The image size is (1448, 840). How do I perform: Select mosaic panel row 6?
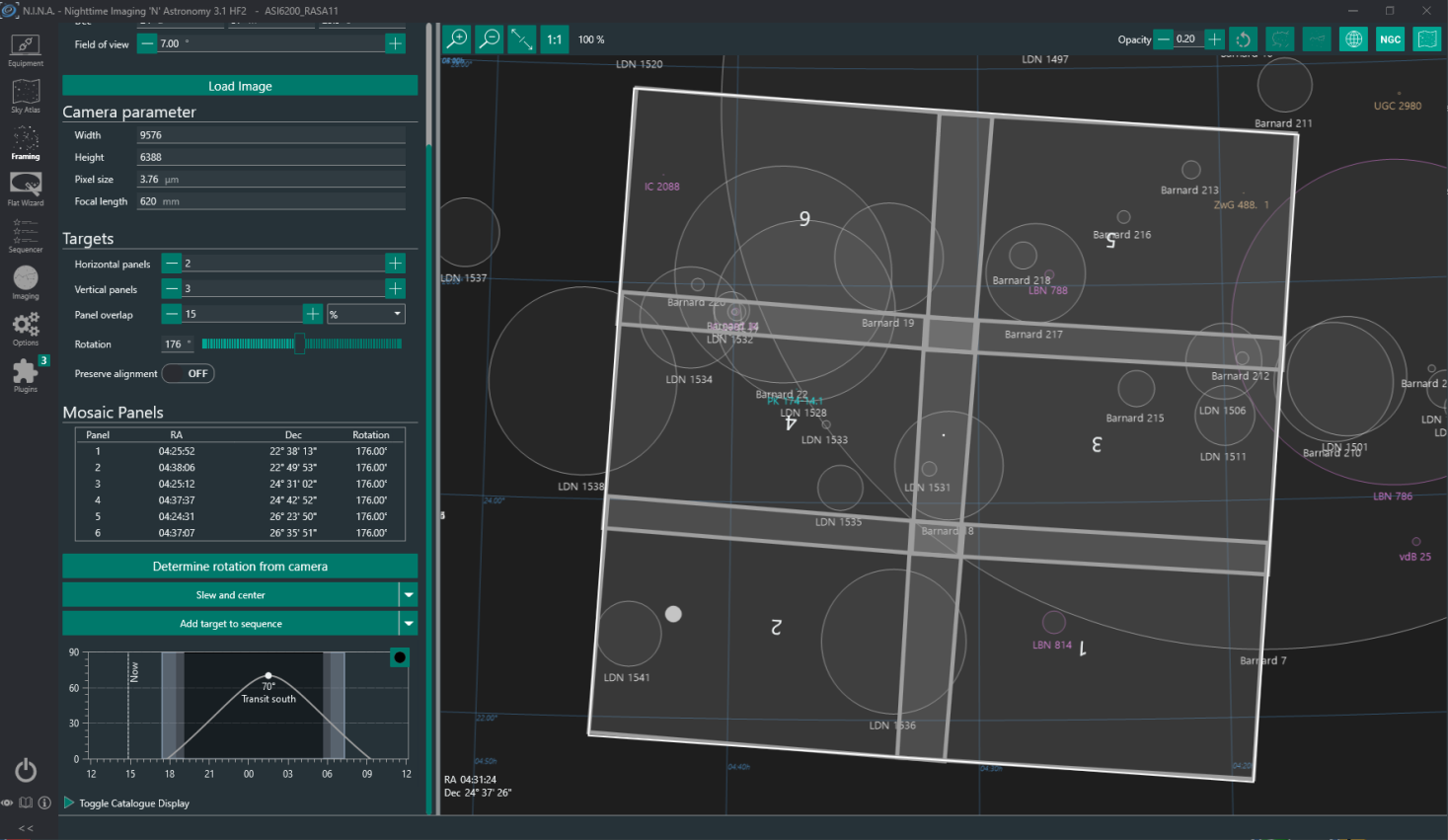tap(240, 533)
